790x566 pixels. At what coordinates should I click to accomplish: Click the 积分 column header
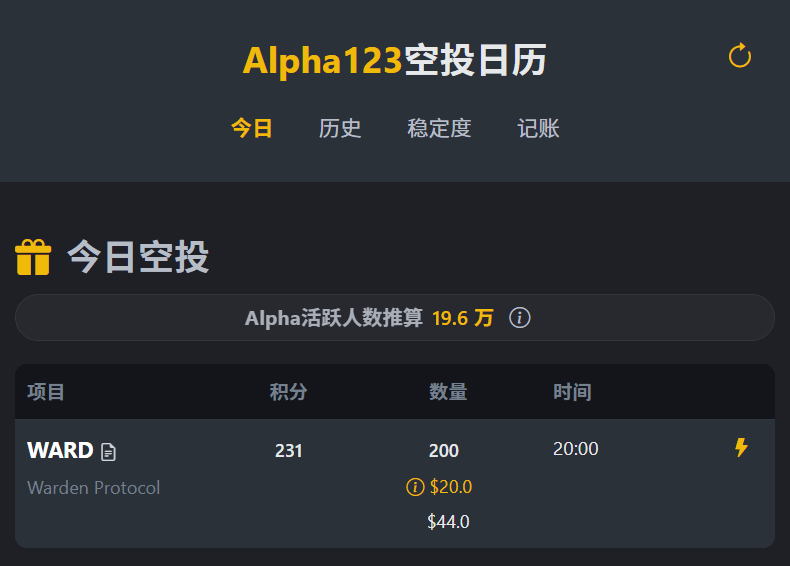point(289,392)
